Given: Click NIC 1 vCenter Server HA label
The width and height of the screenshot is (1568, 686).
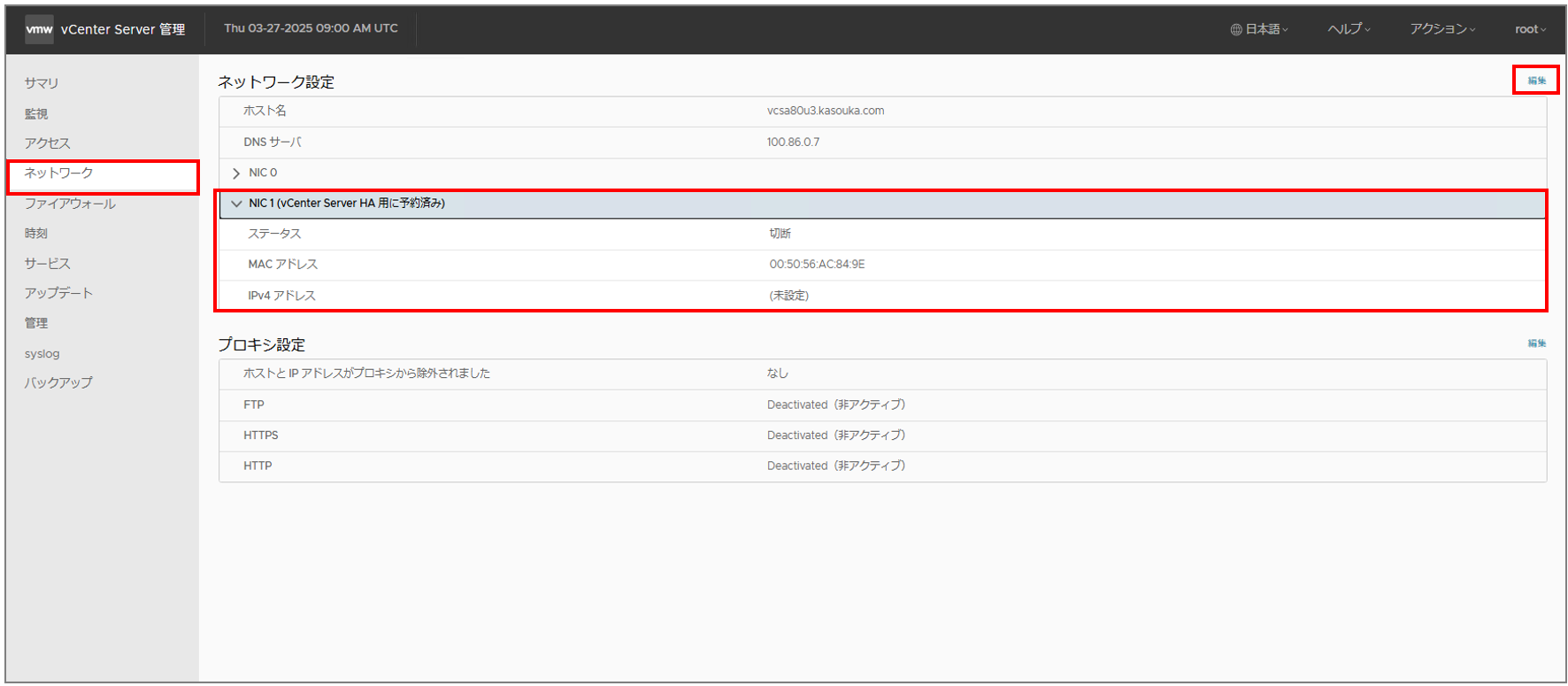Looking at the screenshot, I should pyautogui.click(x=347, y=204).
